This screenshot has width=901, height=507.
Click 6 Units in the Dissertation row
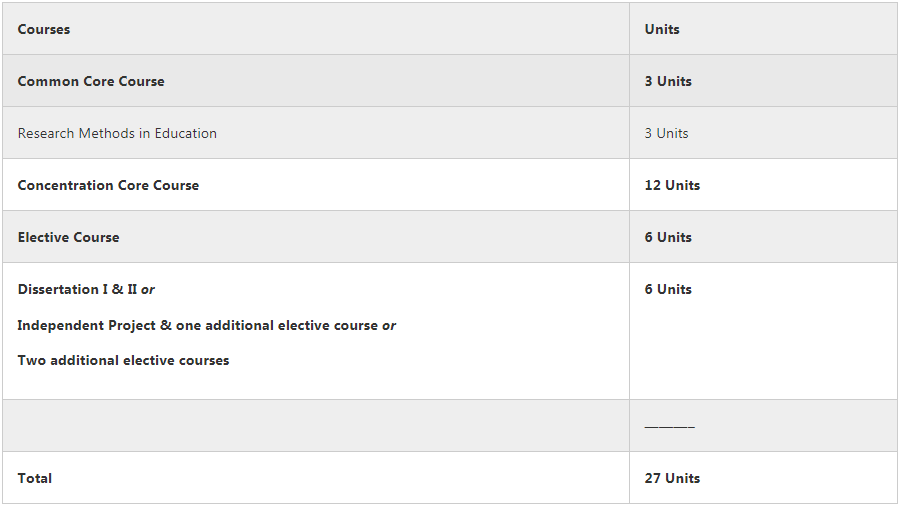tap(668, 289)
